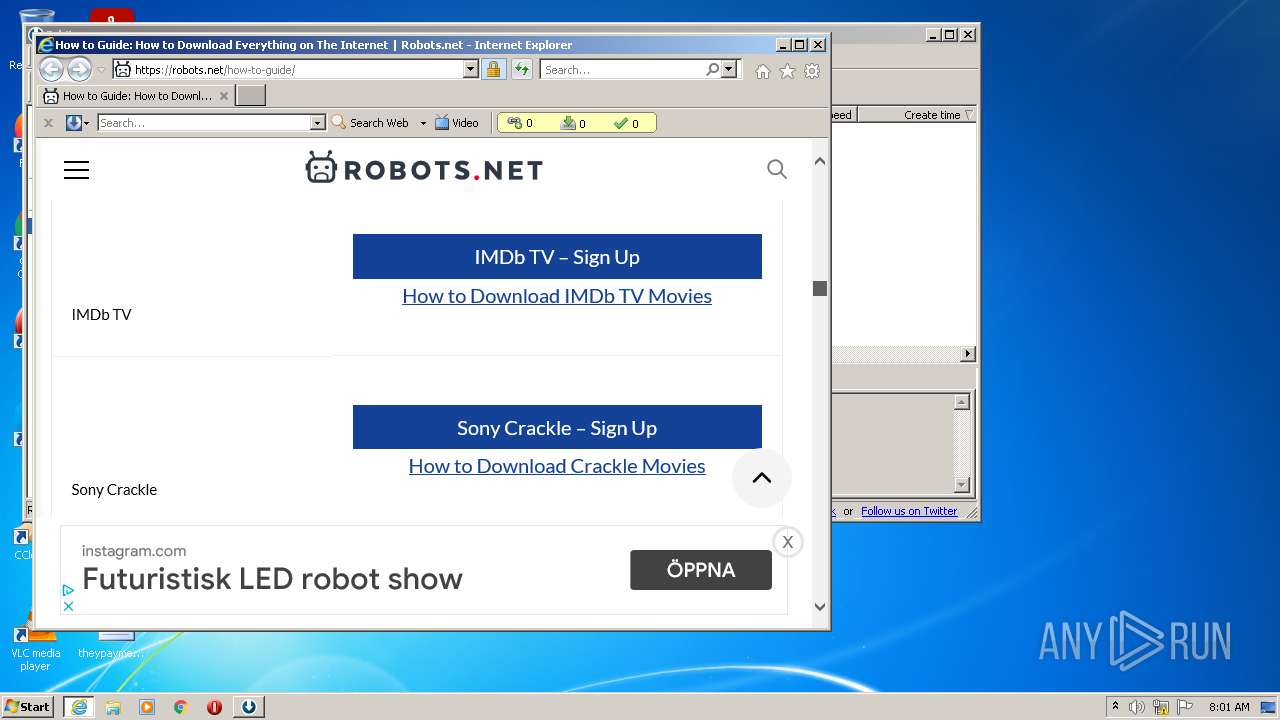Open the Chrome taskbar icon

(x=181, y=707)
